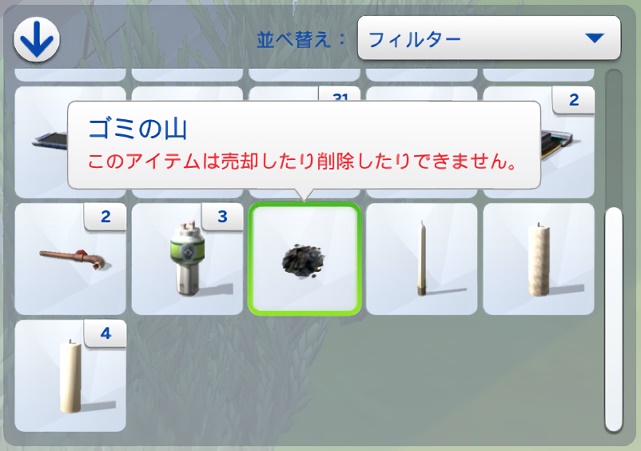This screenshot has height=451, width=641.
Task: Click the blue down-arrow collapse button
Action: click(x=36, y=40)
